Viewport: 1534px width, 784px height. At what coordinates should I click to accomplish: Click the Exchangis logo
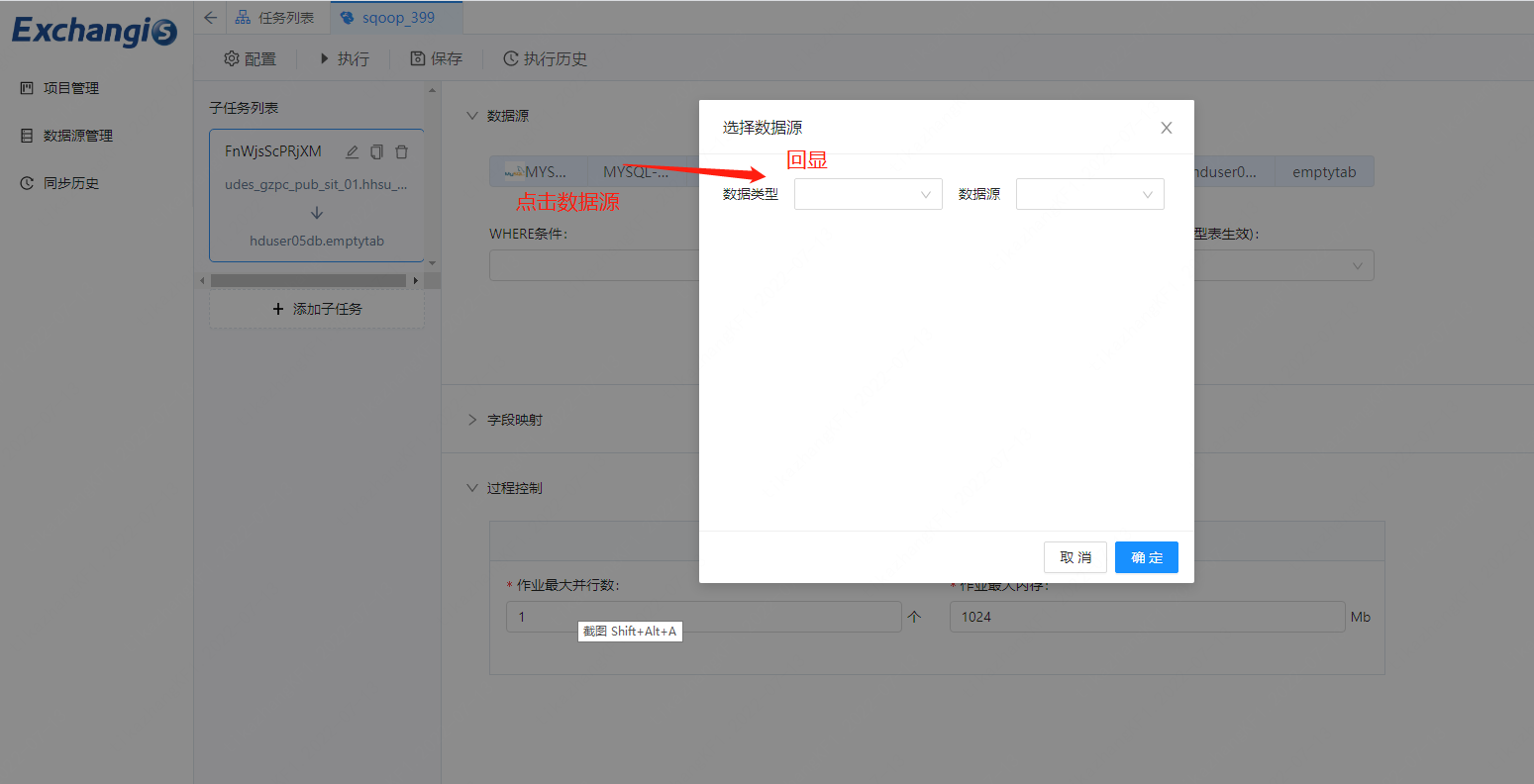tap(94, 32)
